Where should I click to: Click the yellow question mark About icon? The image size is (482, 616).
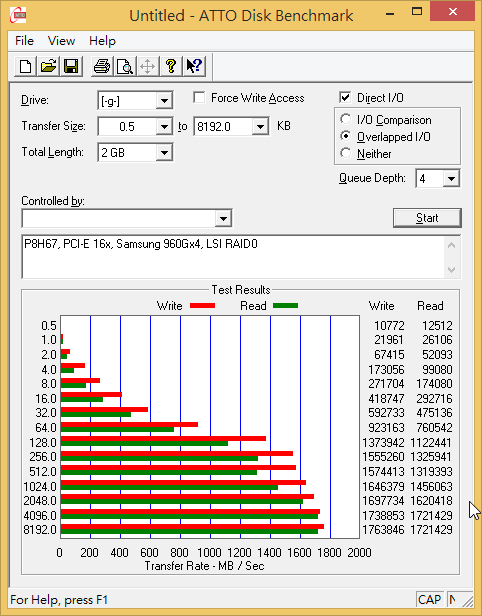171,66
